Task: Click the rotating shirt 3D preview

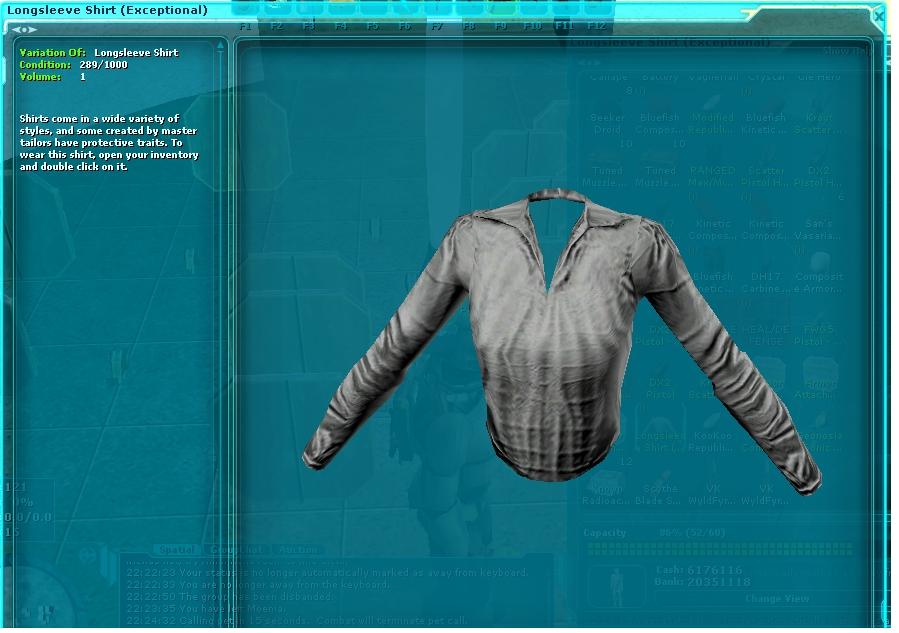Action: pos(561,342)
